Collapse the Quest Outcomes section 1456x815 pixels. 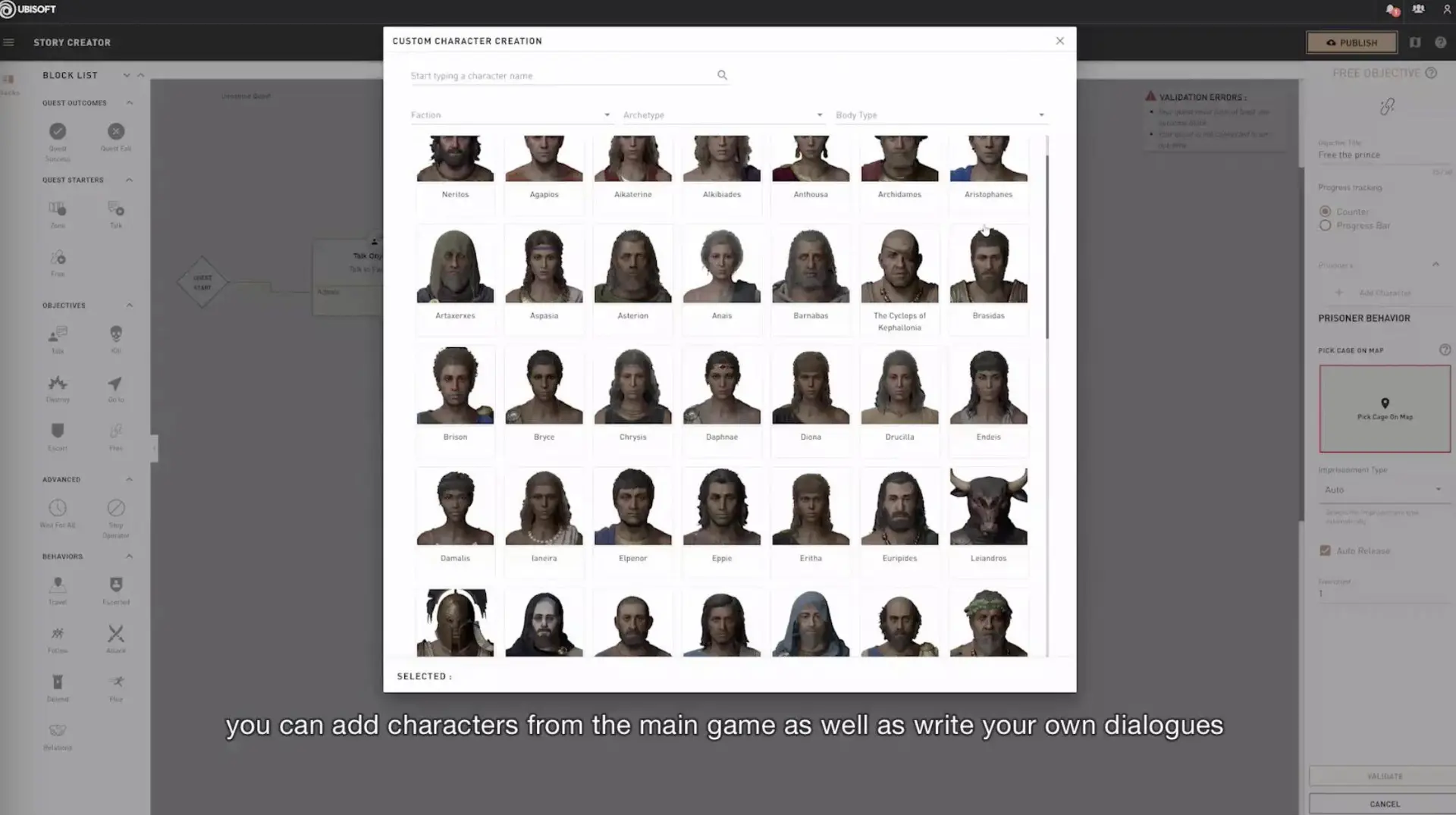click(x=129, y=103)
